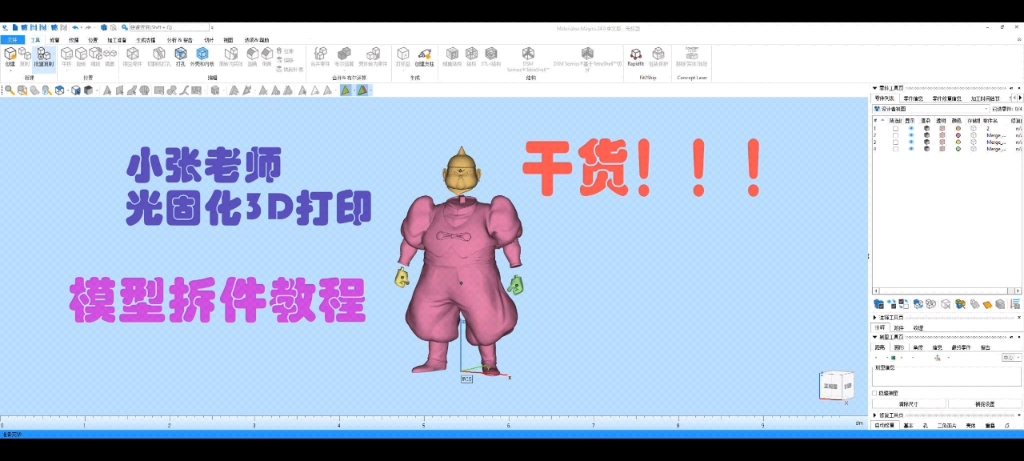
Task: Open the small dropdown at measurement toolbar right
Action: [x=1011, y=358]
